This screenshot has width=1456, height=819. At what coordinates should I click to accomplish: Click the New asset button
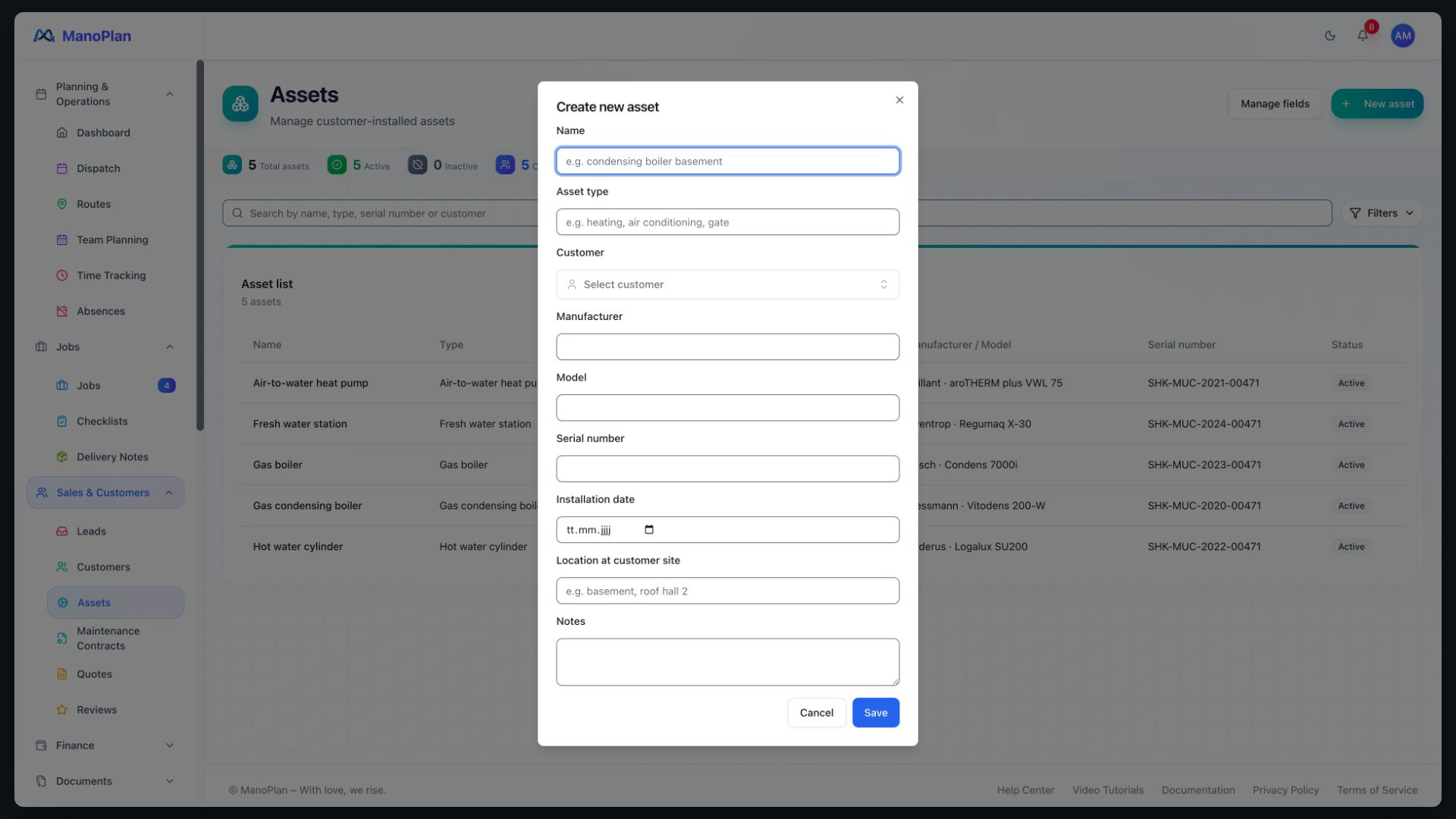1376,104
